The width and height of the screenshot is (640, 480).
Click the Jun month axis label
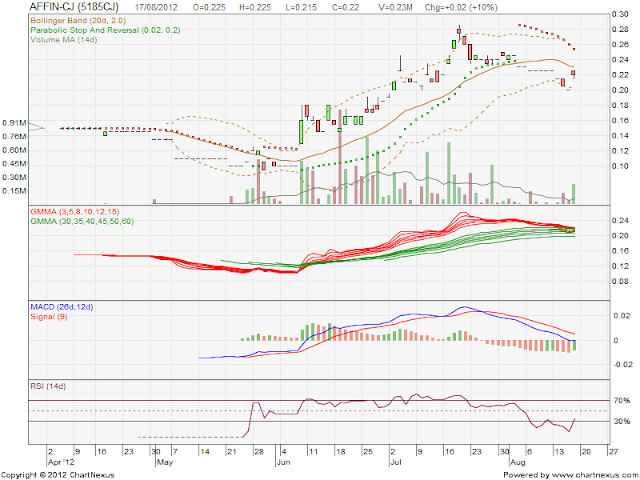[x=283, y=462]
